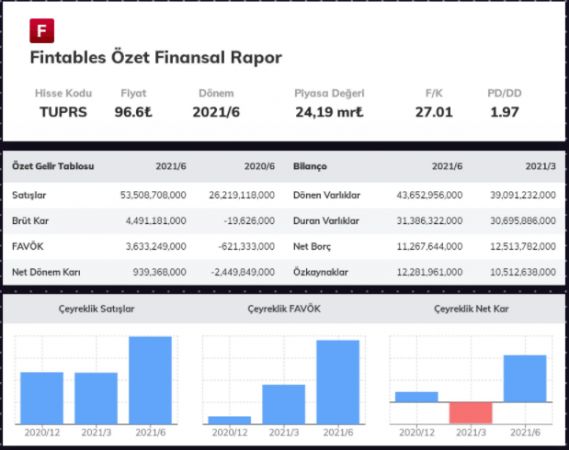Image resolution: width=569 pixels, height=450 pixels.
Task: Click the Dönen Varlıklar label
Action: [327, 195]
